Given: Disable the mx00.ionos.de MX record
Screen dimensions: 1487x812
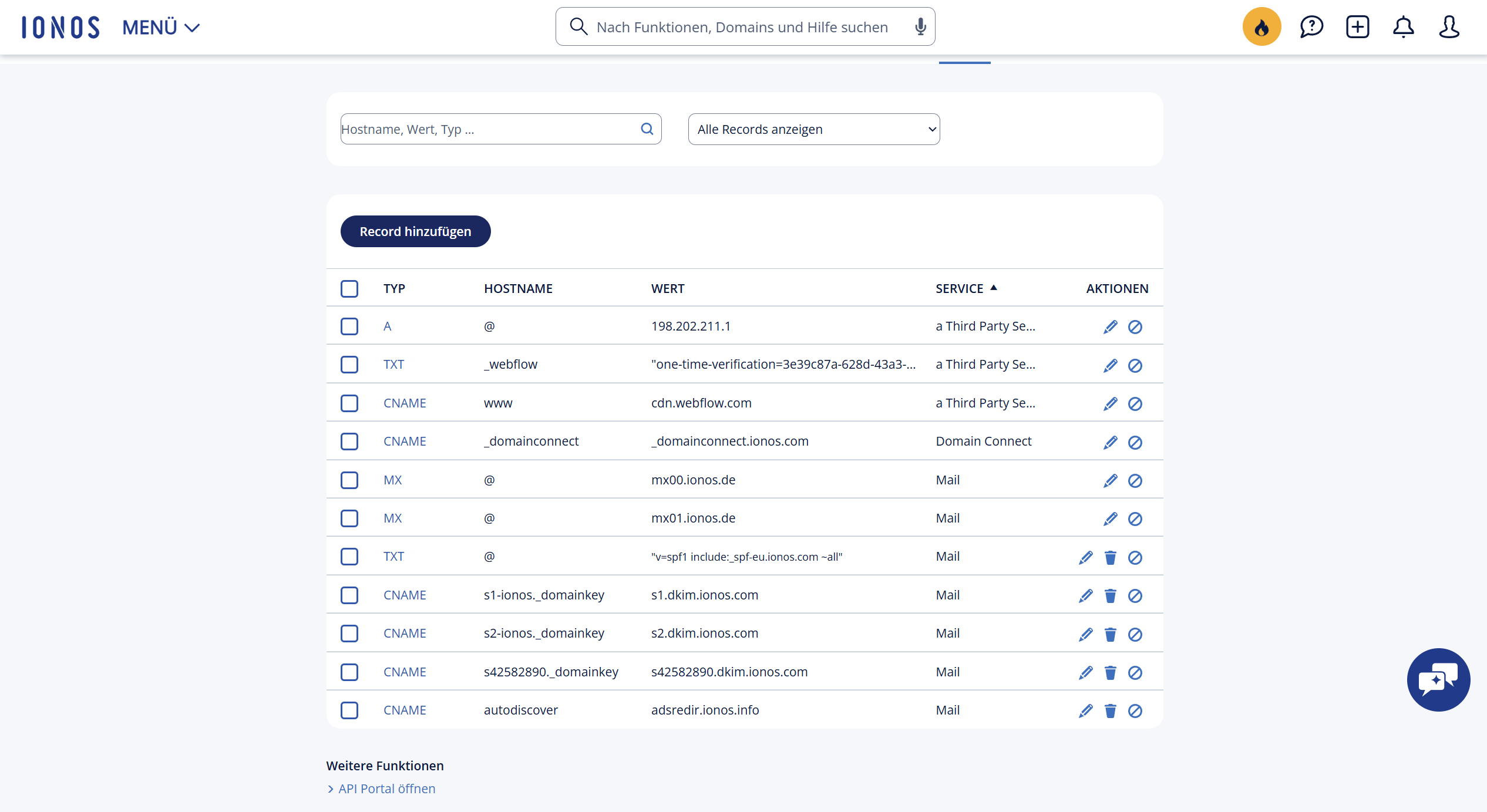Looking at the screenshot, I should click(x=1135, y=481).
